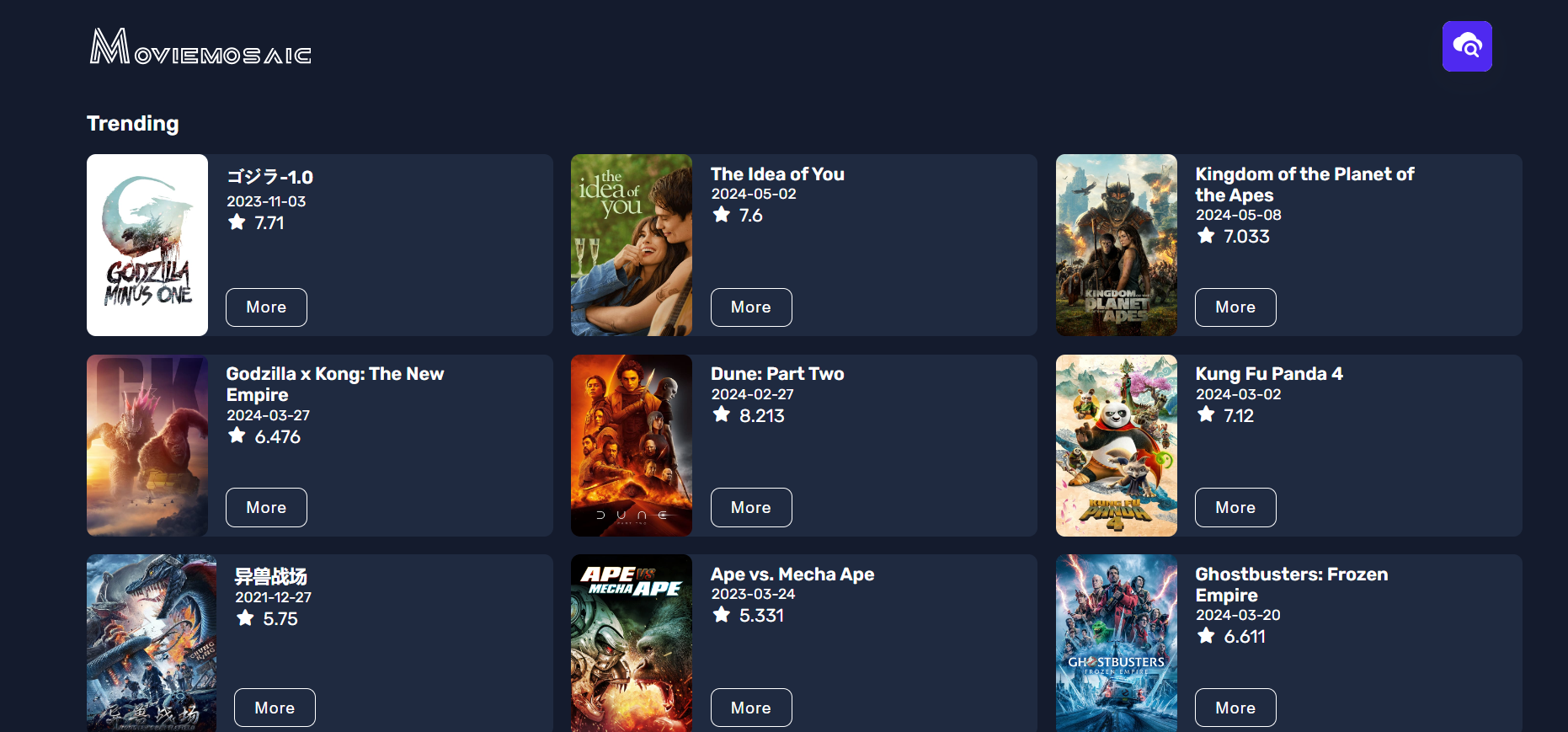The height and width of the screenshot is (732, 1568).
Task: Click Kingdom of the Planet of the Apes poster
Action: point(1116,245)
